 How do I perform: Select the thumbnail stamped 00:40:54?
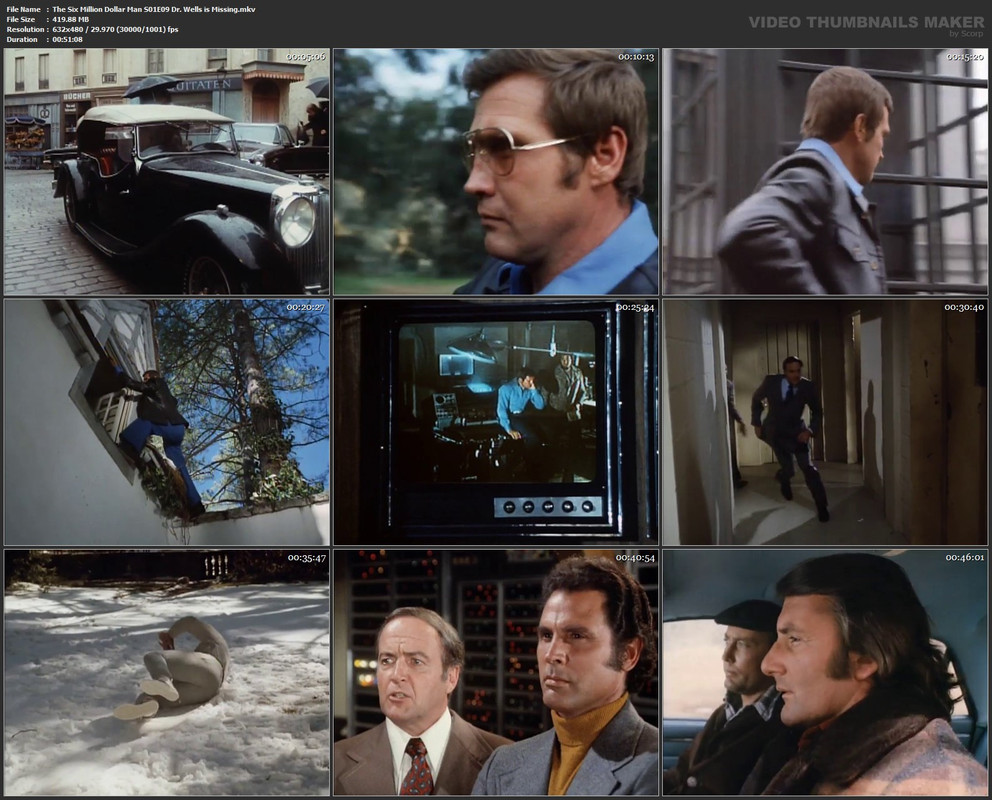pyautogui.click(x=496, y=672)
